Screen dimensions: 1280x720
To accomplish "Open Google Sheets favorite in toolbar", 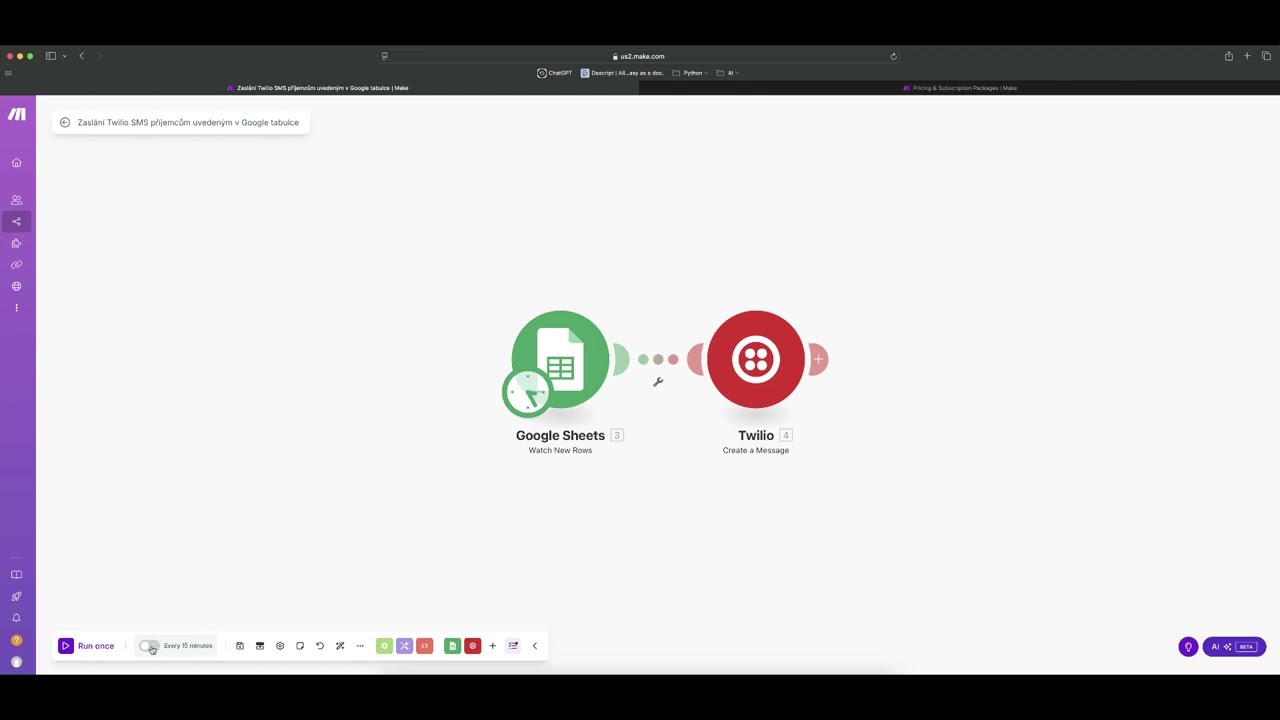I will [x=452, y=646].
